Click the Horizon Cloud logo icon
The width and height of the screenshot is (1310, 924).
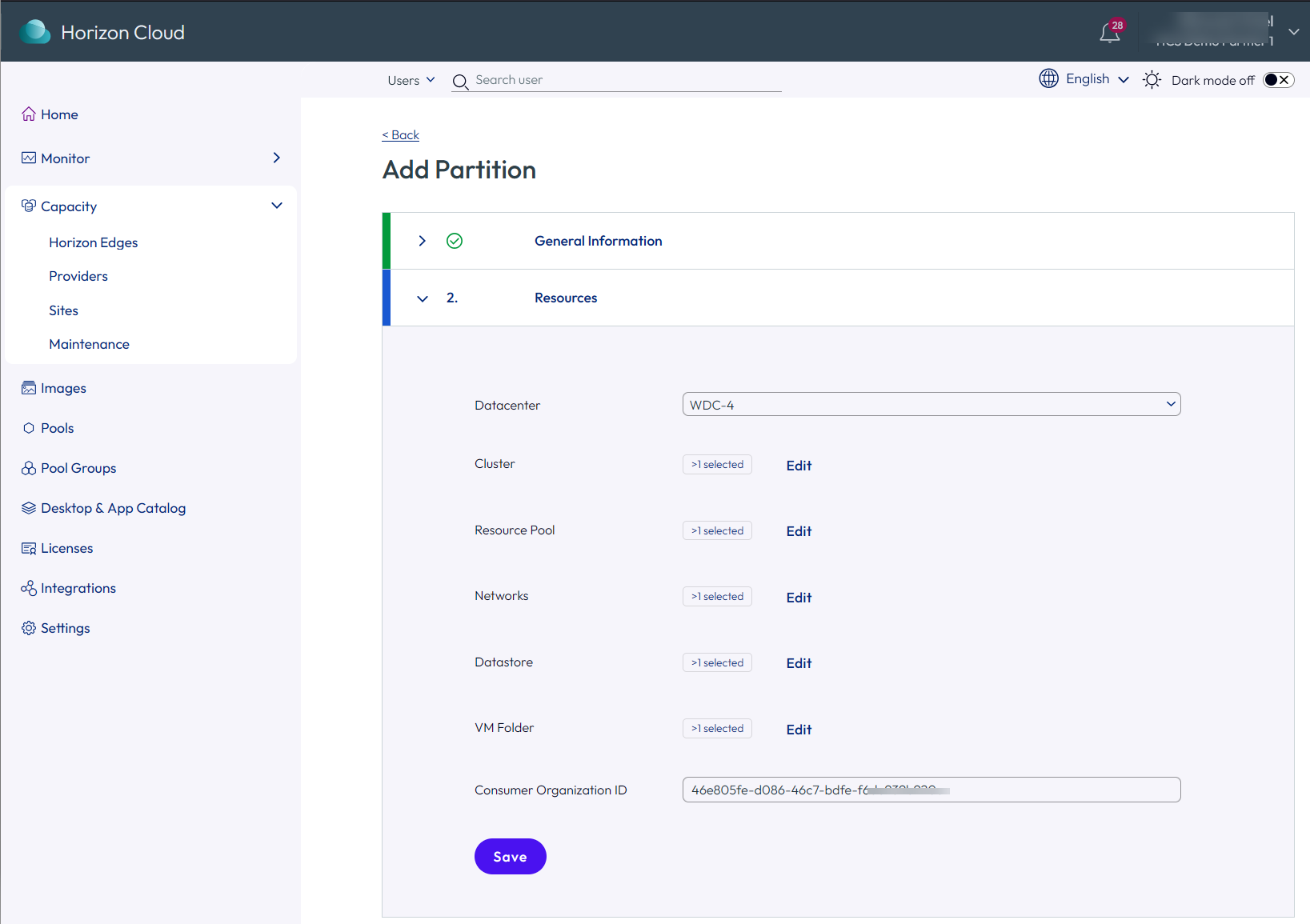coord(35,32)
